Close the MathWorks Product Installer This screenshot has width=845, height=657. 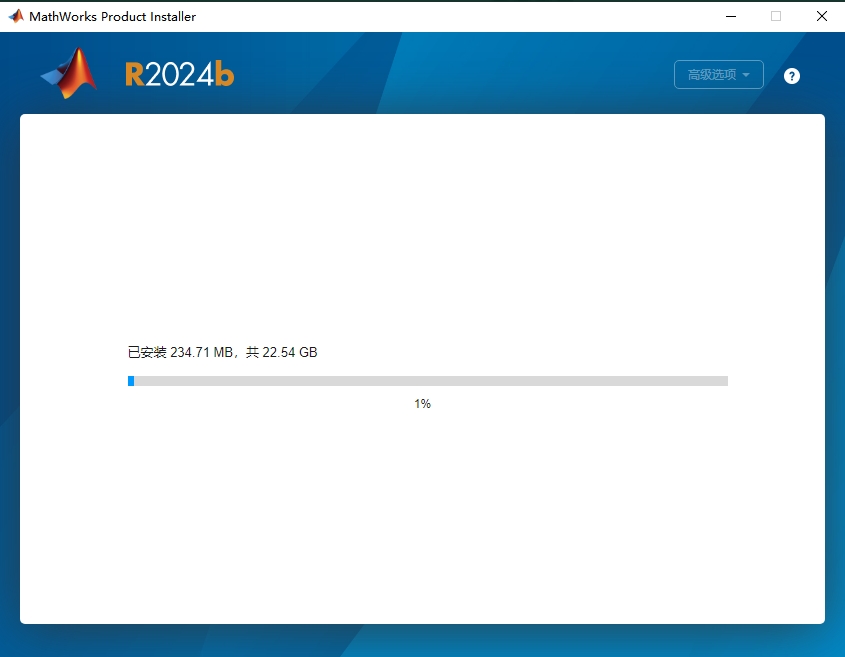821,16
